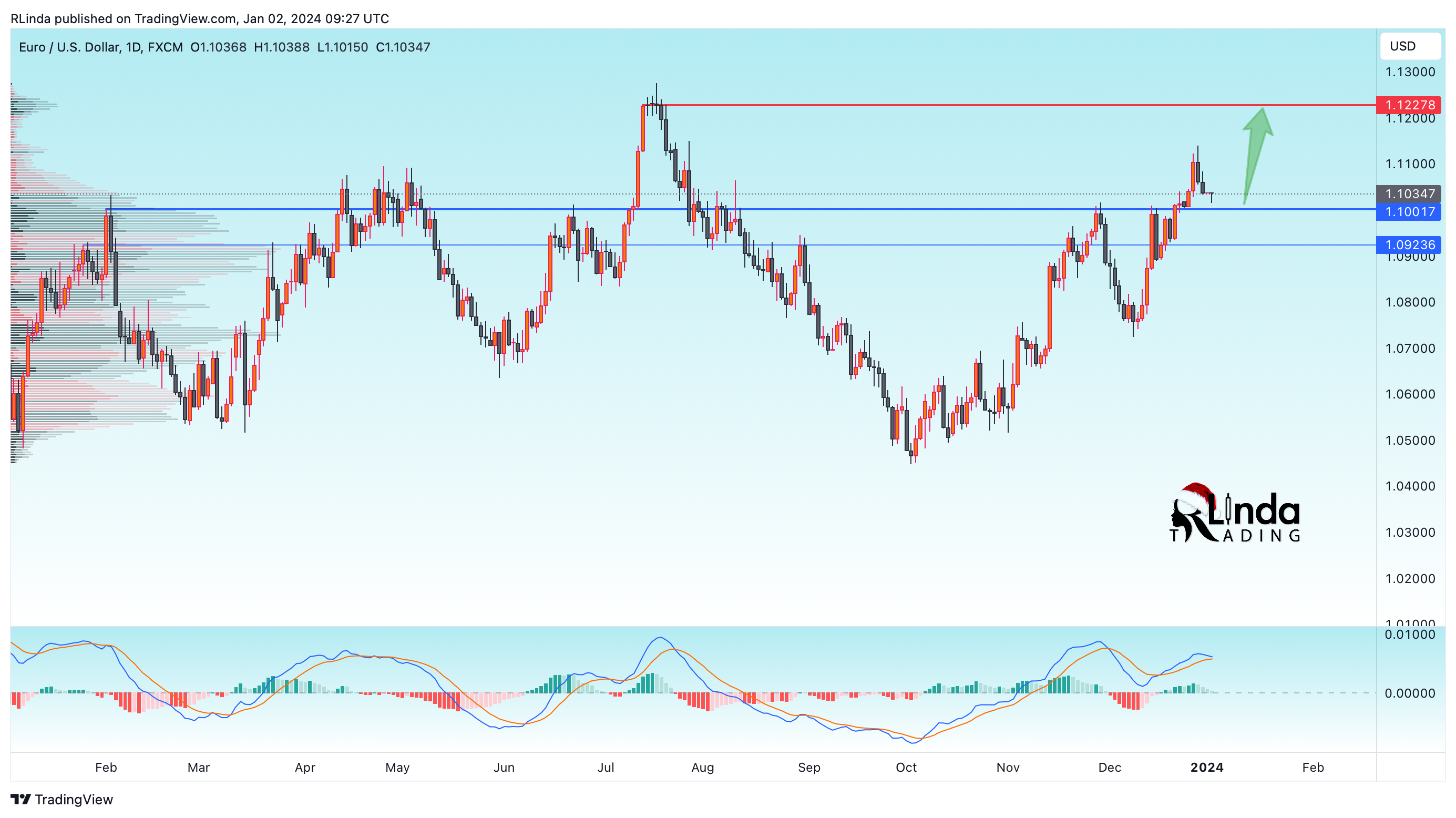Click the Jul label on time axis
The width and height of the screenshot is (1456, 818).
[x=606, y=767]
